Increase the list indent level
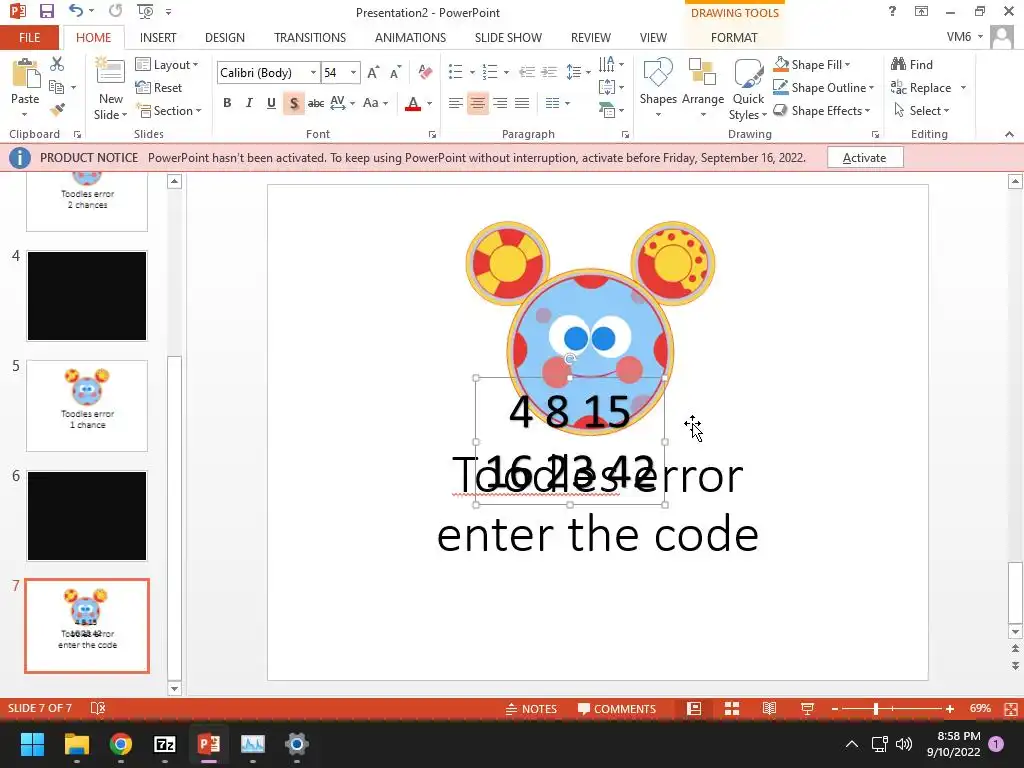Screen dimensions: 1024x768 click(x=549, y=72)
